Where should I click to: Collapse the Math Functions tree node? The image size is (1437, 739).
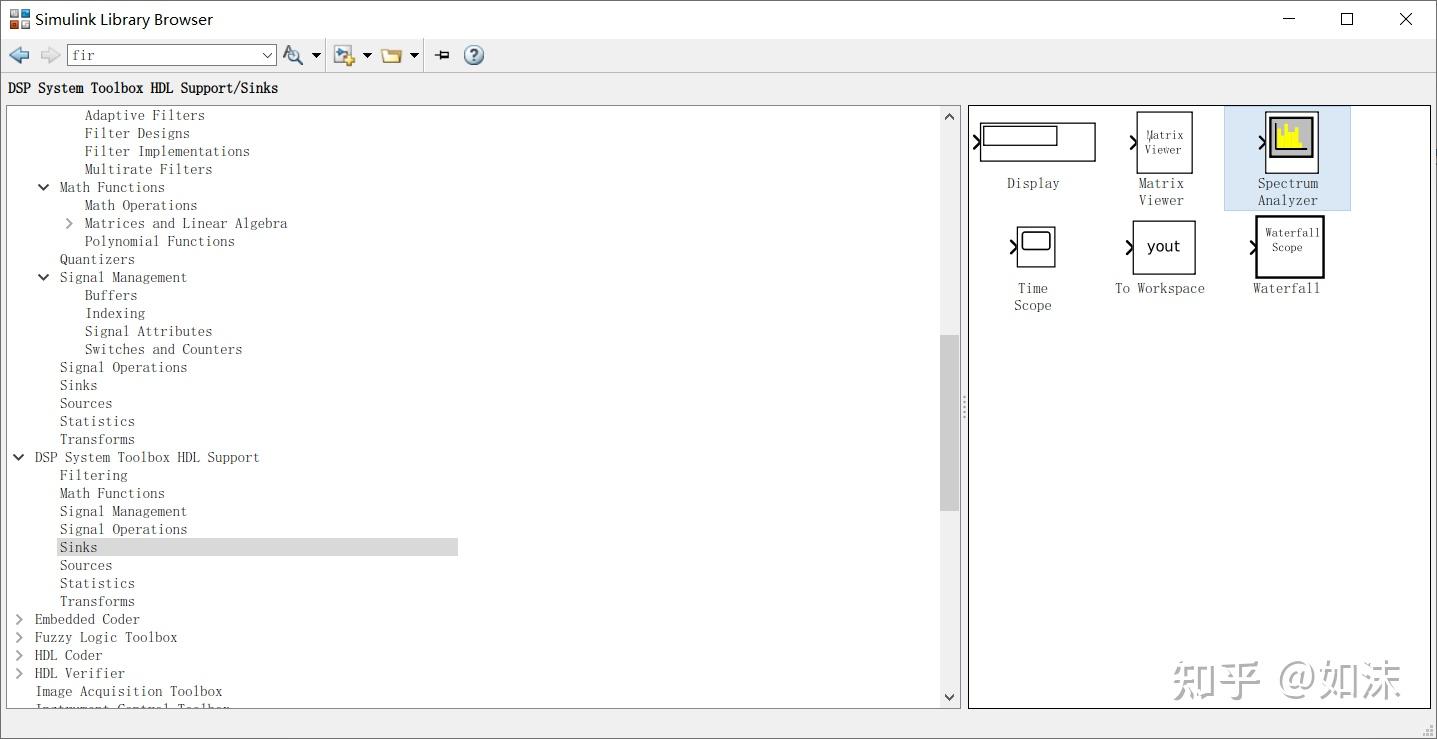[x=42, y=187]
